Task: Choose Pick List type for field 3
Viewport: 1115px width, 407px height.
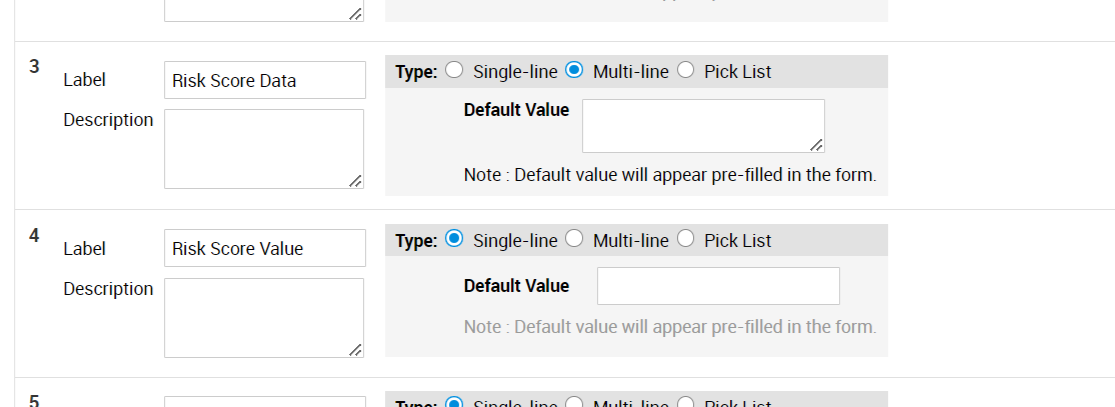Action: (686, 71)
